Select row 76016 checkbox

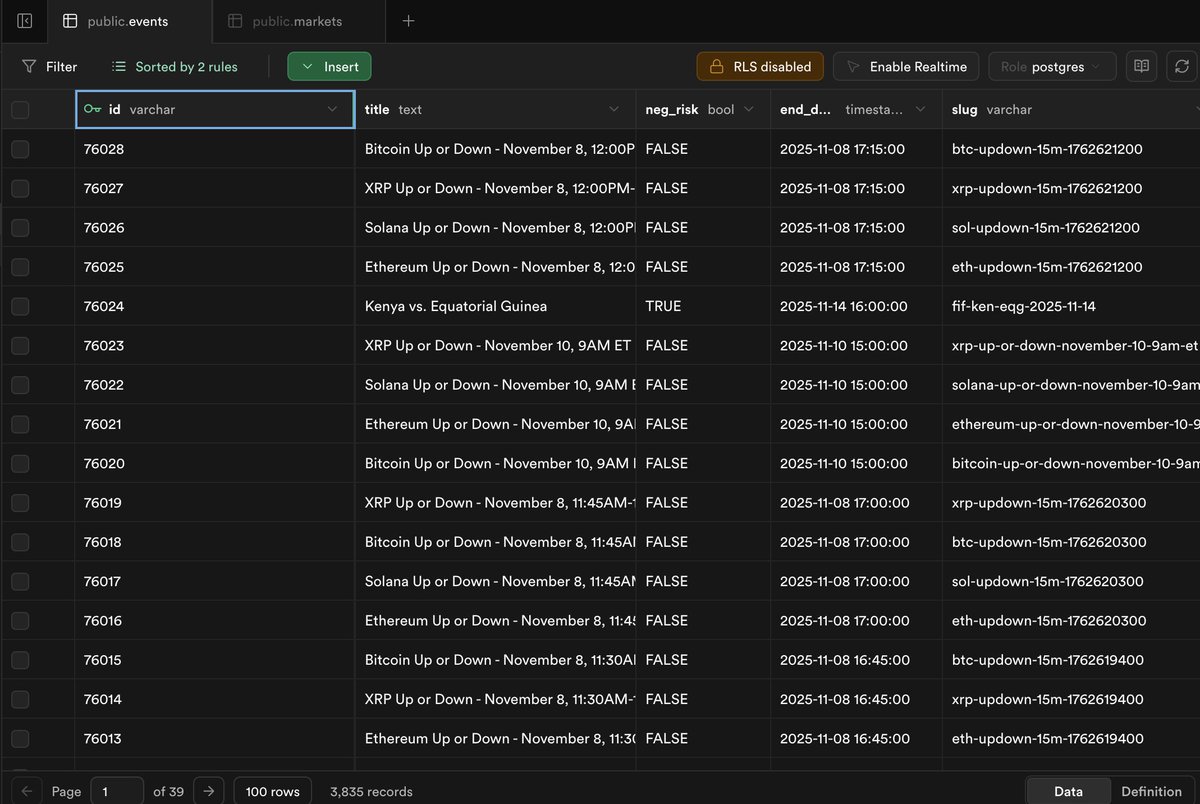20,620
